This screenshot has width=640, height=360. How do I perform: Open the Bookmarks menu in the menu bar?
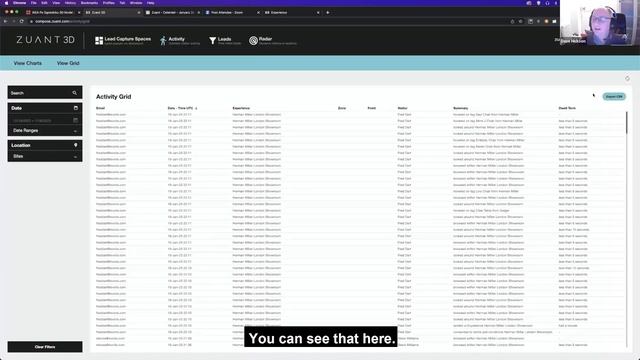click(89, 3)
